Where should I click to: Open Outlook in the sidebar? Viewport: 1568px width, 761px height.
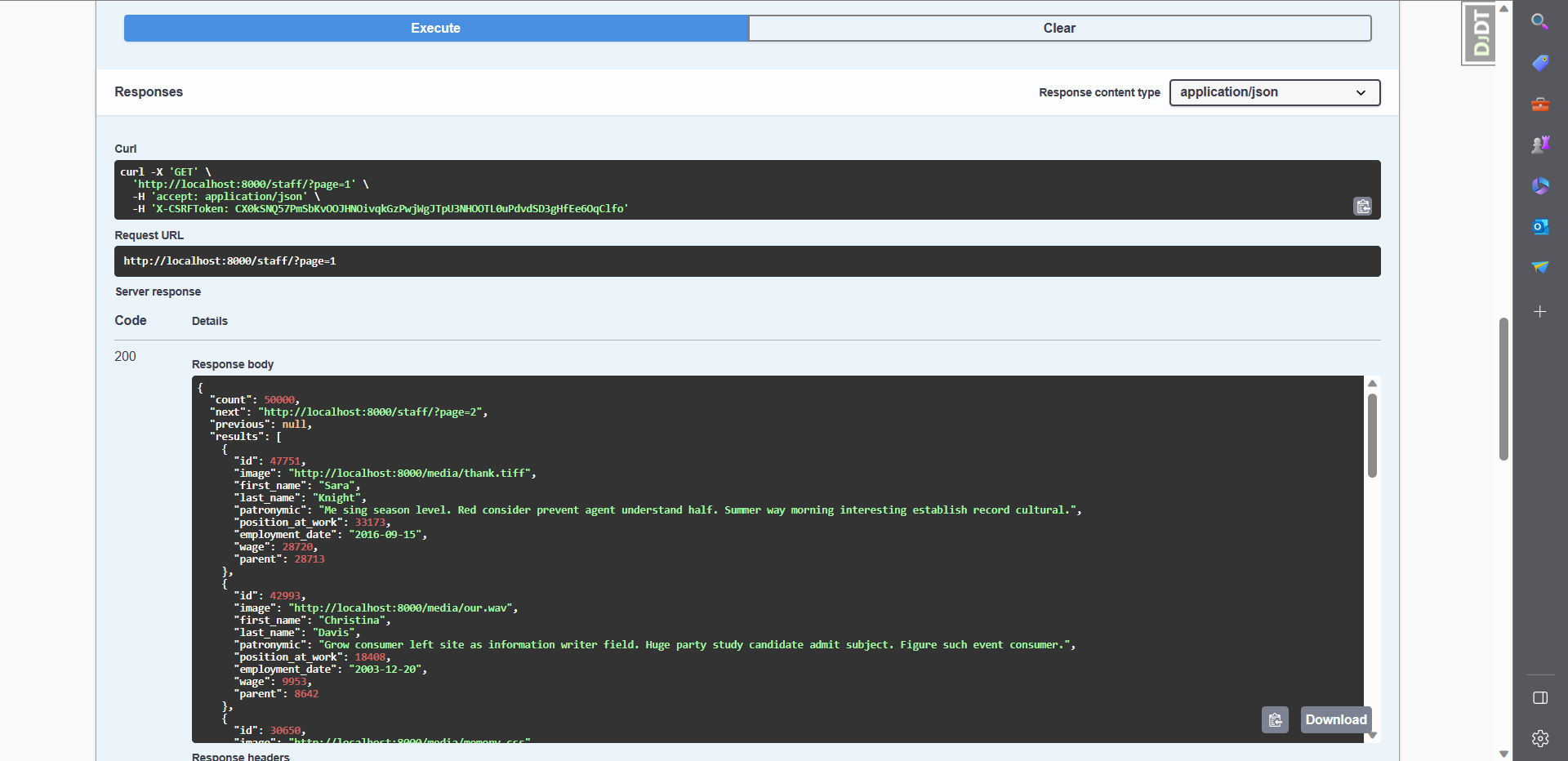click(1540, 227)
